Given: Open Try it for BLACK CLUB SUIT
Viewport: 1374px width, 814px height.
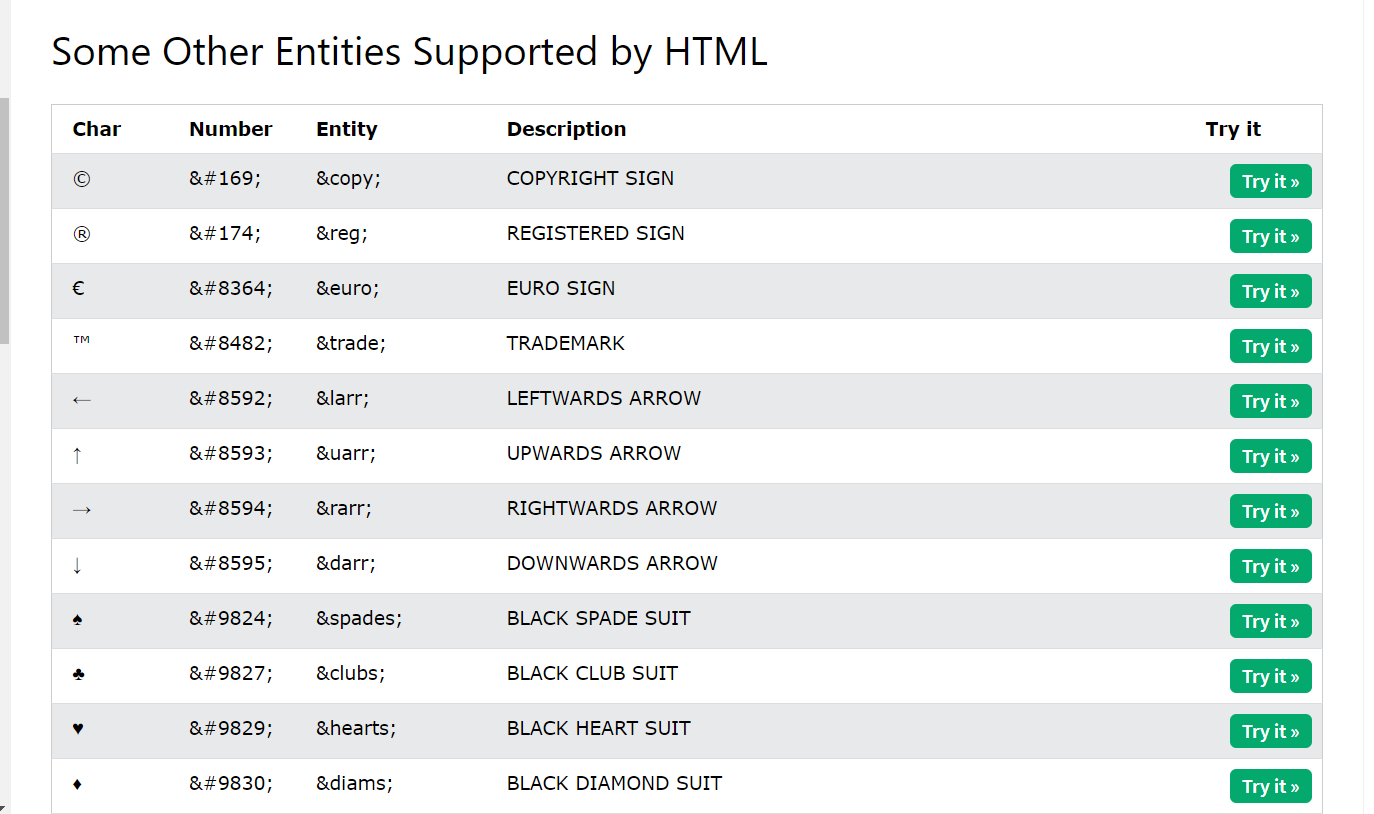Looking at the screenshot, I should (x=1270, y=677).
